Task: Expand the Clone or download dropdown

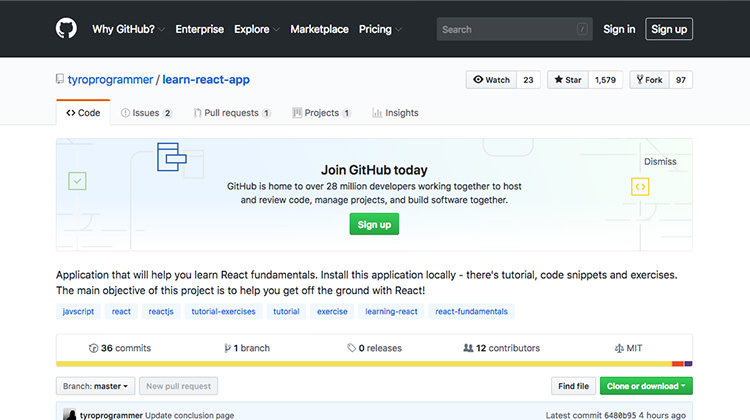Action: coord(646,386)
